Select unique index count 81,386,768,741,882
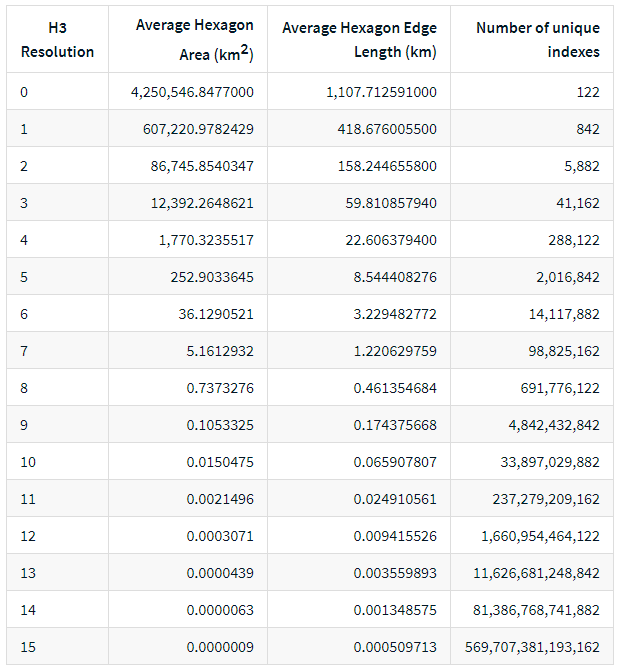 [x=536, y=611]
